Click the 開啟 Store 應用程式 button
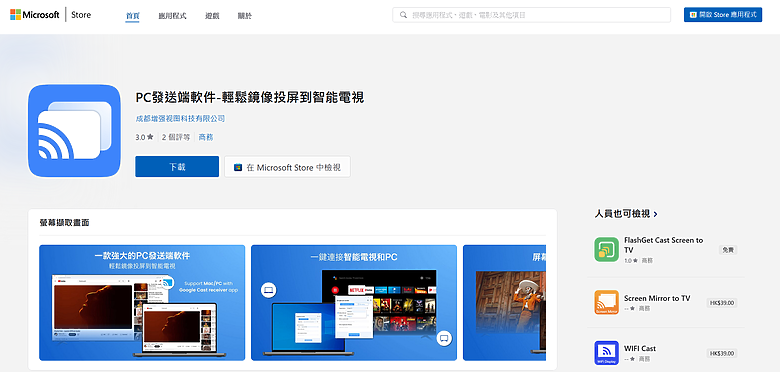This screenshot has width=780, height=372. click(723, 15)
